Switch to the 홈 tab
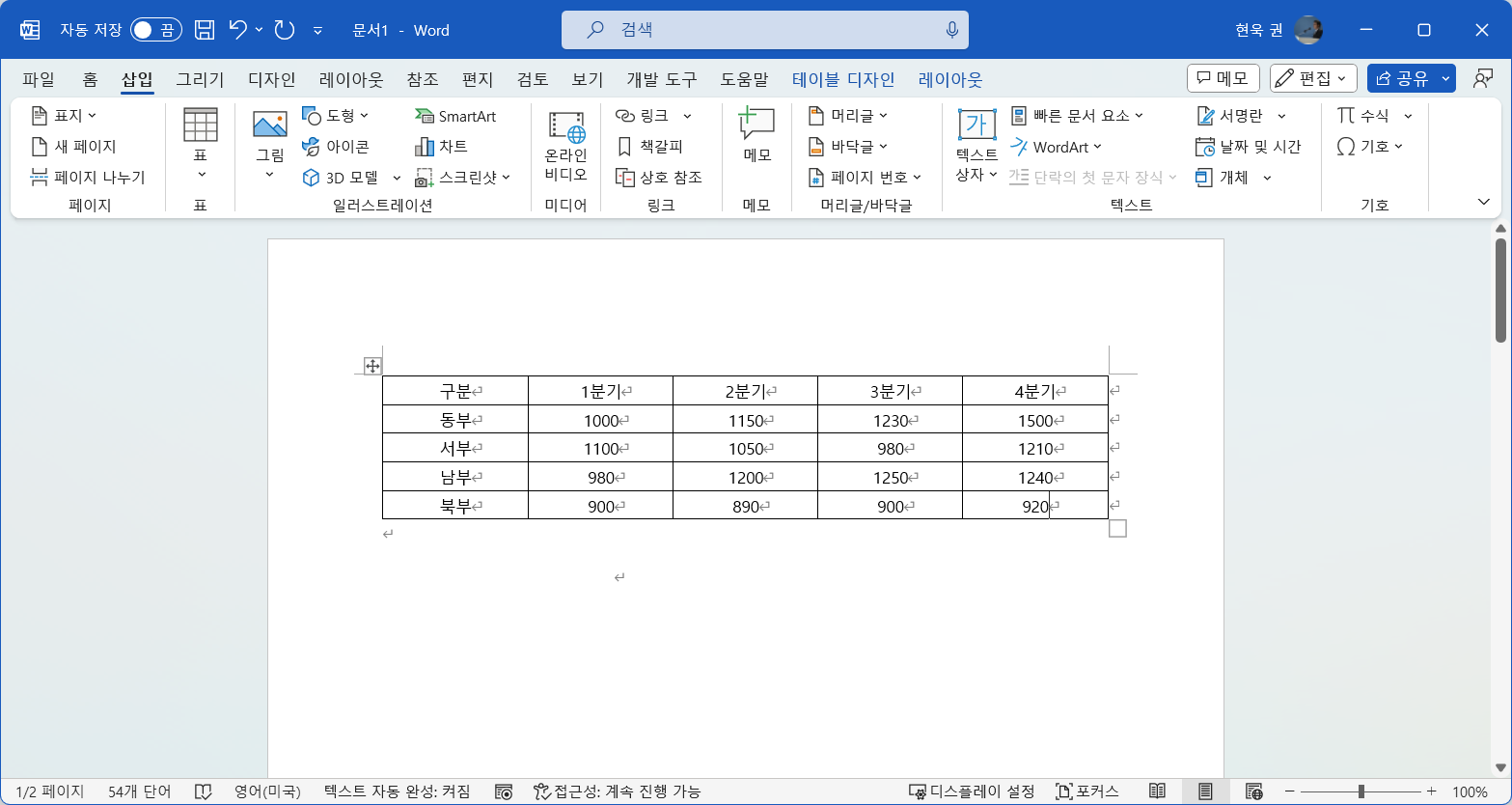The width and height of the screenshot is (1512, 805). point(90,79)
